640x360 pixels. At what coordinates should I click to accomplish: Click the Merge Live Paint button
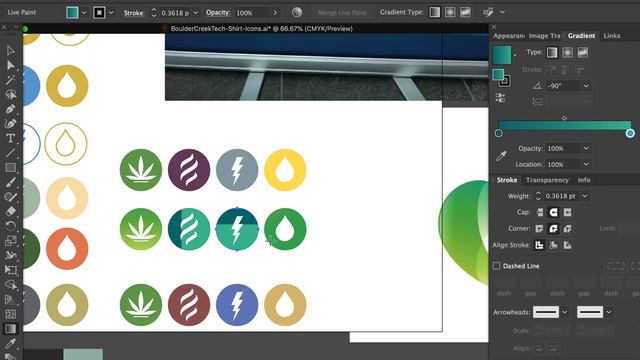point(342,13)
